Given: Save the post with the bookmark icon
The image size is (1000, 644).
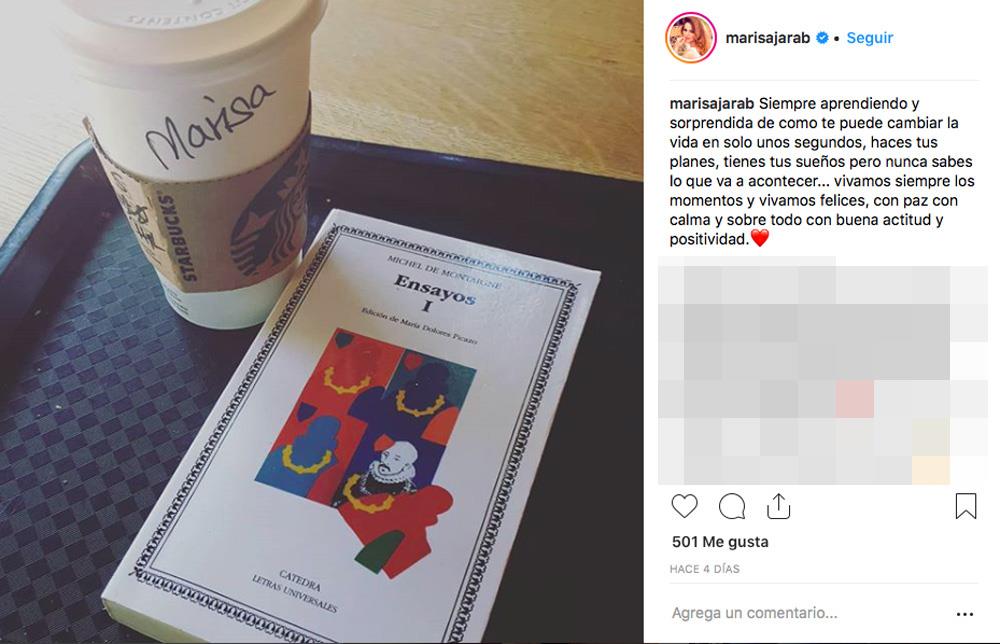Looking at the screenshot, I should pyautogui.click(x=966, y=506).
